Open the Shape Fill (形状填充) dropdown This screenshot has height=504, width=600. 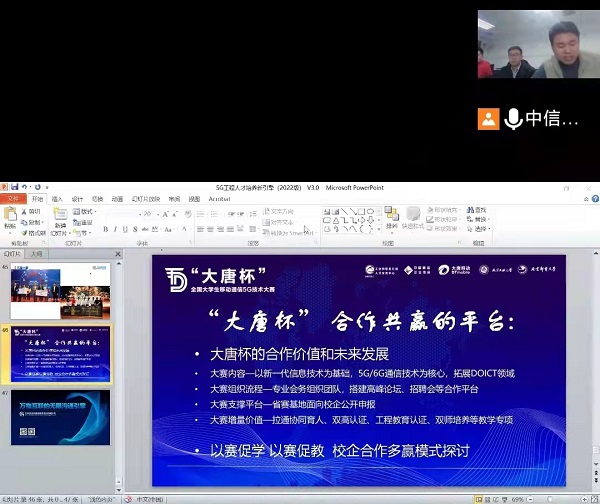[440, 211]
